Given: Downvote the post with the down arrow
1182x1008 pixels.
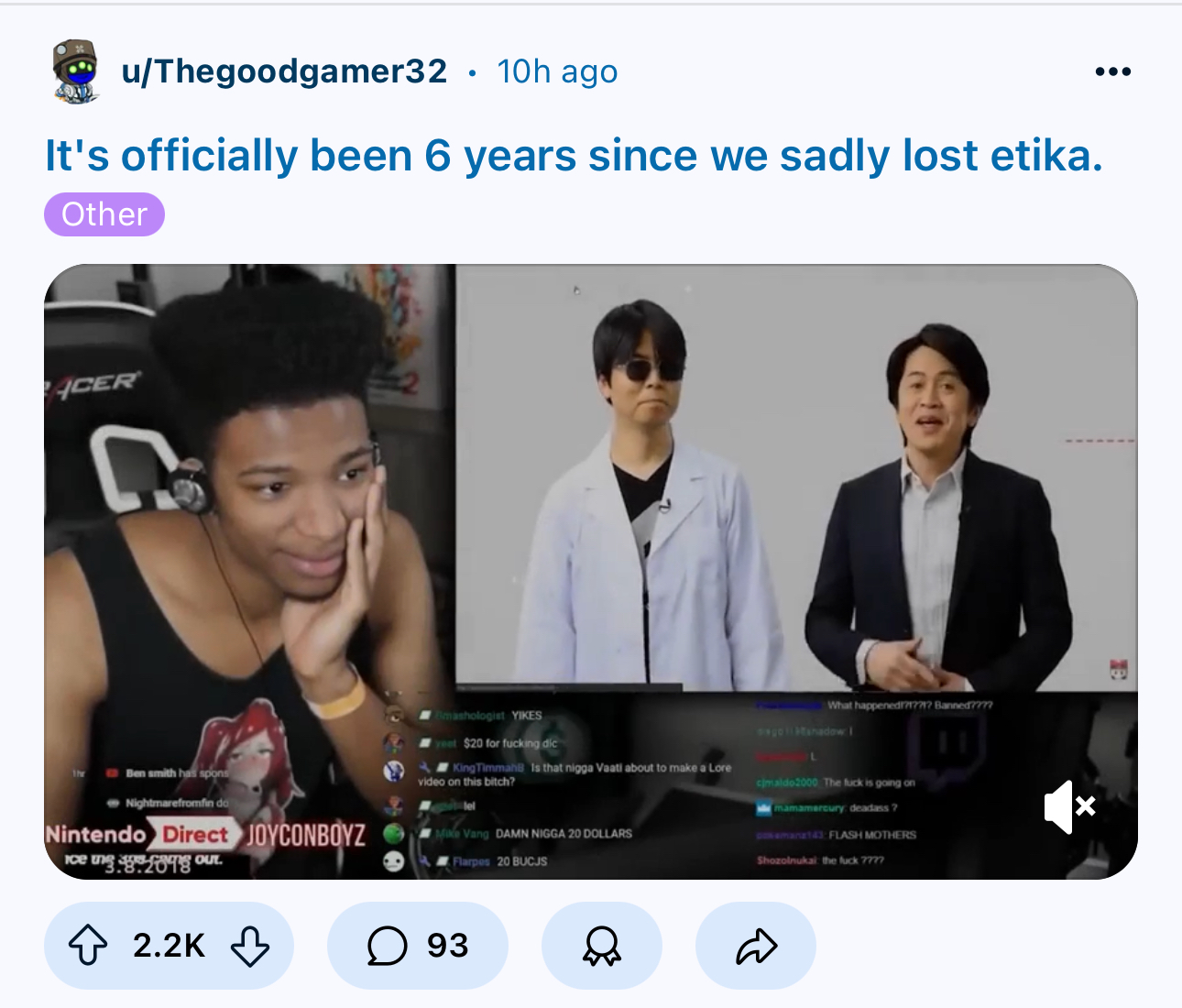Looking at the screenshot, I should 249,945.
